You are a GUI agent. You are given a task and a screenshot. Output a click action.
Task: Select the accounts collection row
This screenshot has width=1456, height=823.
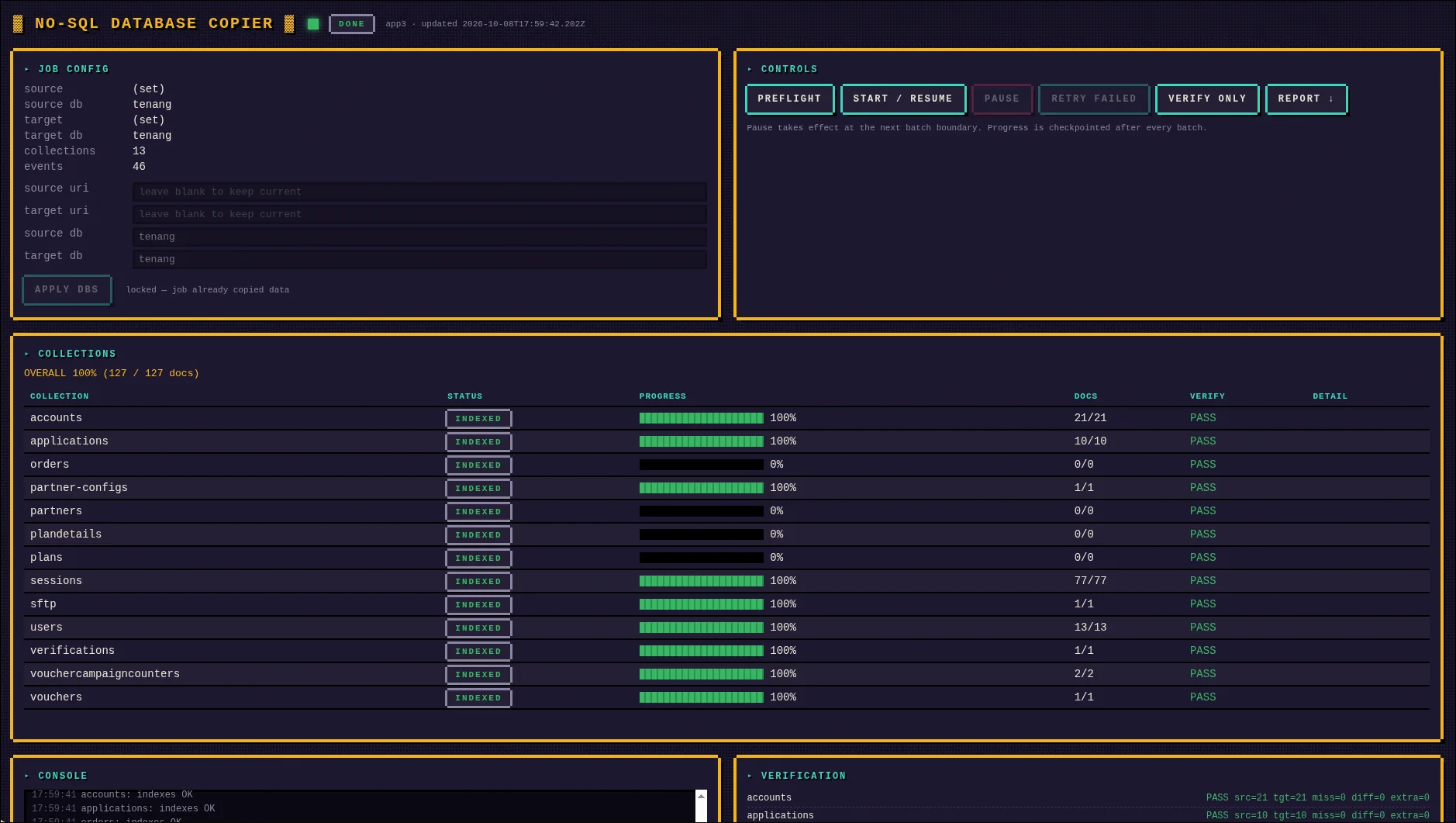726,418
